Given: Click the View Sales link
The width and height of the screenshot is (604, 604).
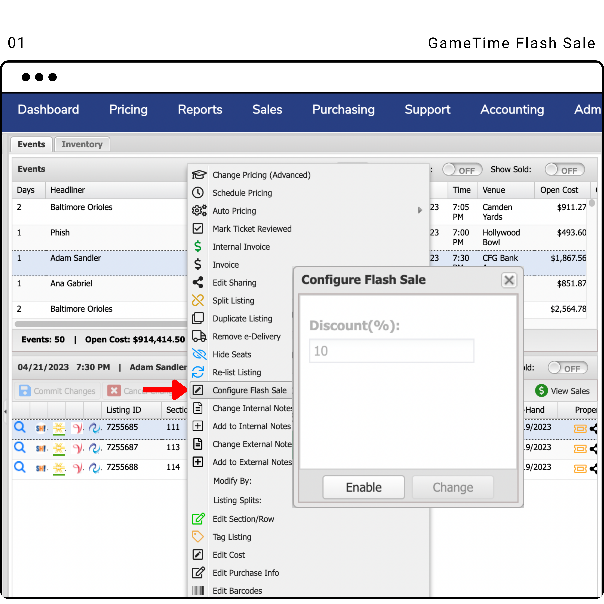Looking at the screenshot, I should click(570, 391).
